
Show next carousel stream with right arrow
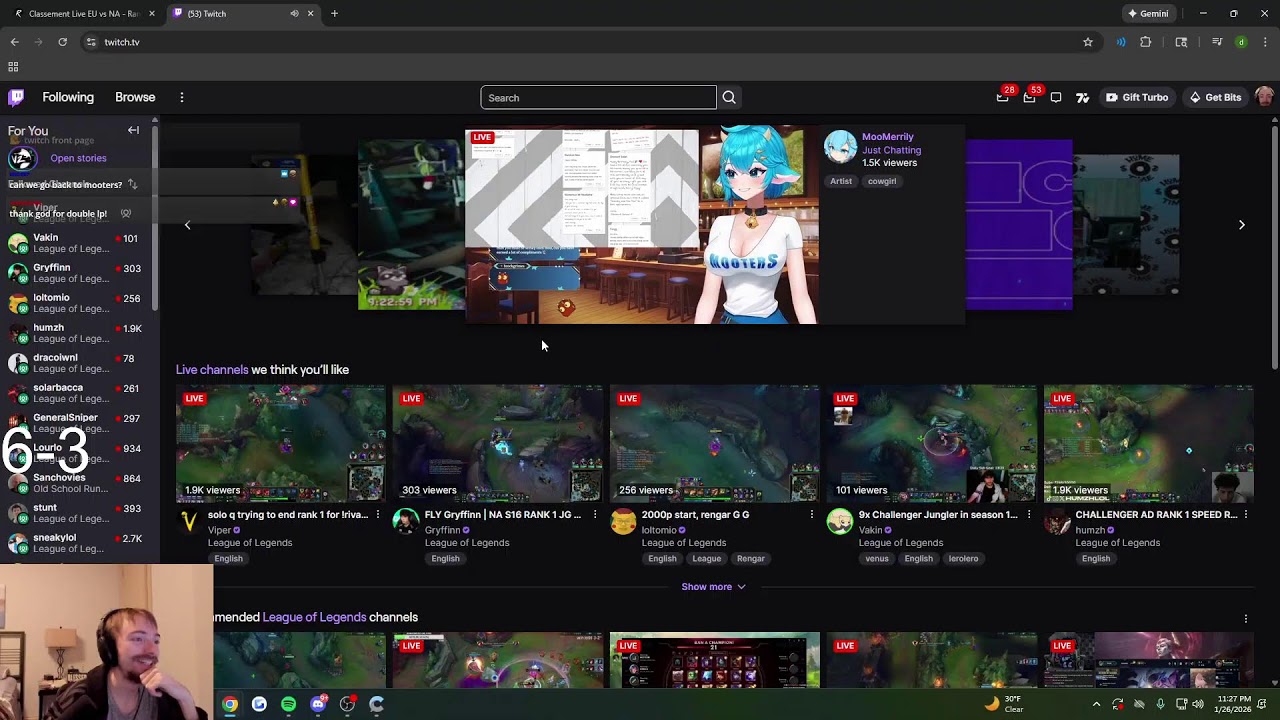click(1242, 225)
